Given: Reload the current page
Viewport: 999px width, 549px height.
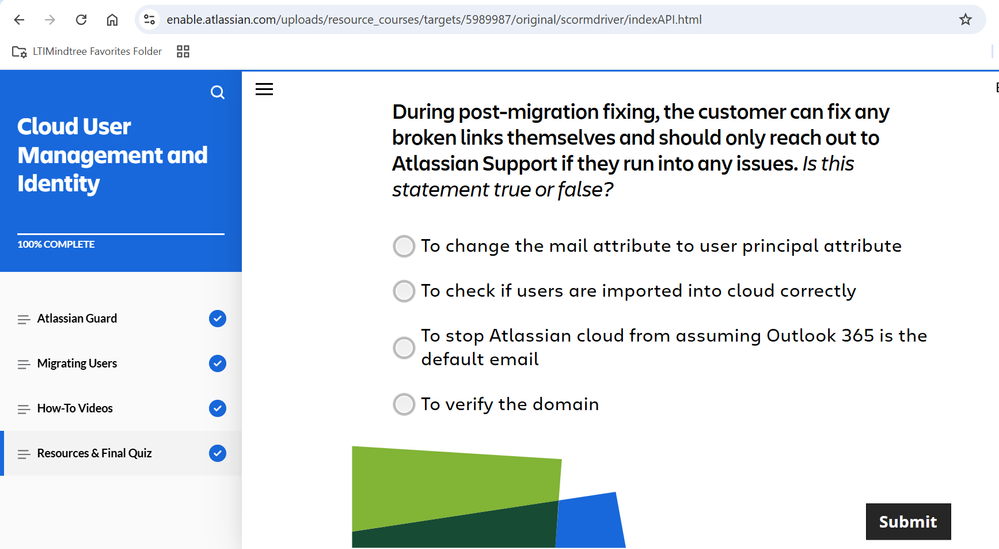Looking at the screenshot, I should point(81,20).
